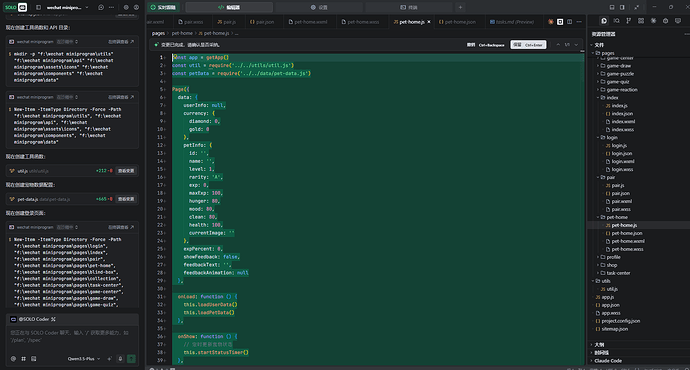This screenshot has width=690, height=370.
Task: Click the hashtag context icon below chat input
Action: coord(23,359)
